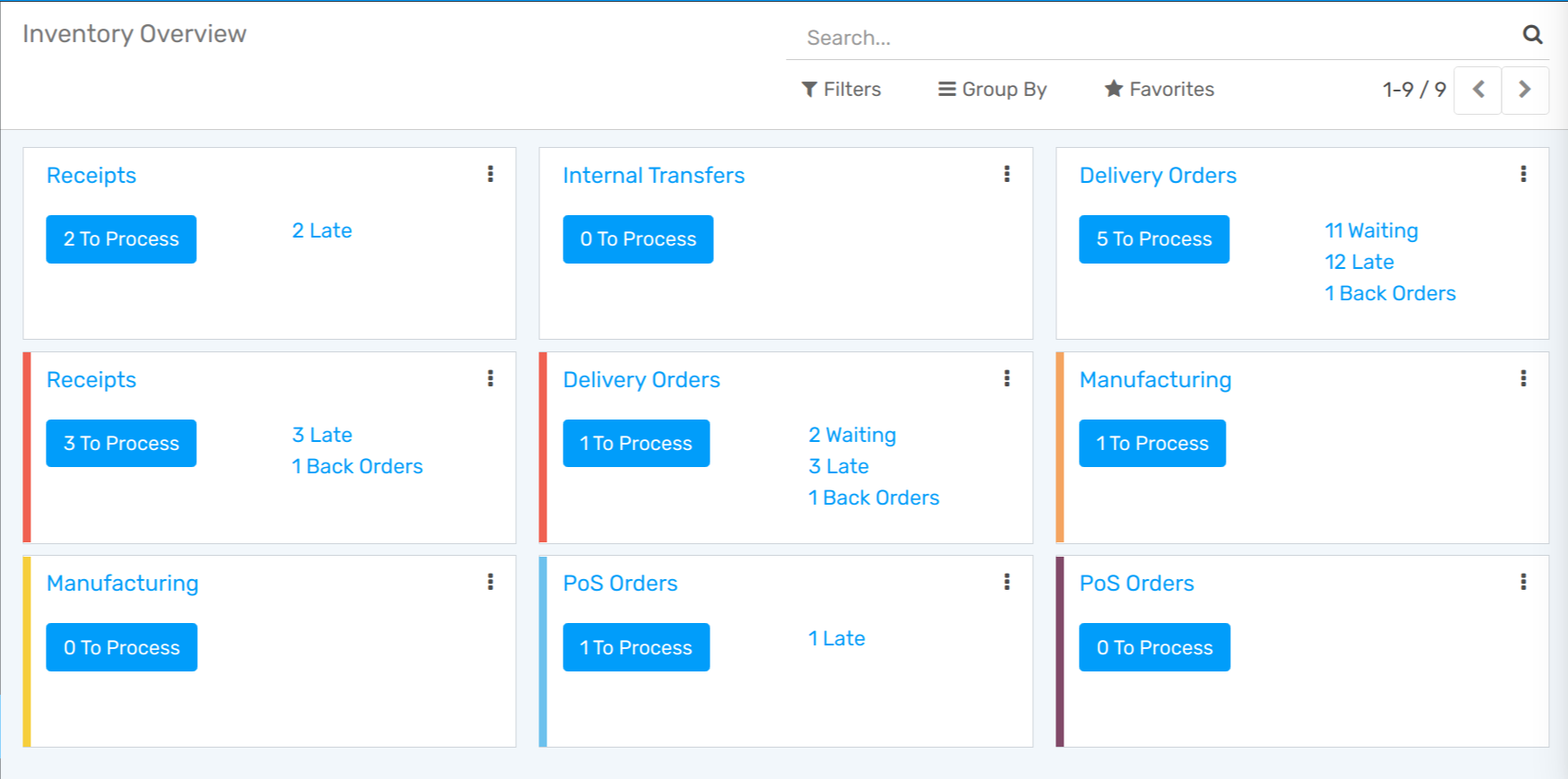Open the options menu on purple PoS Orders card

[x=1523, y=582]
